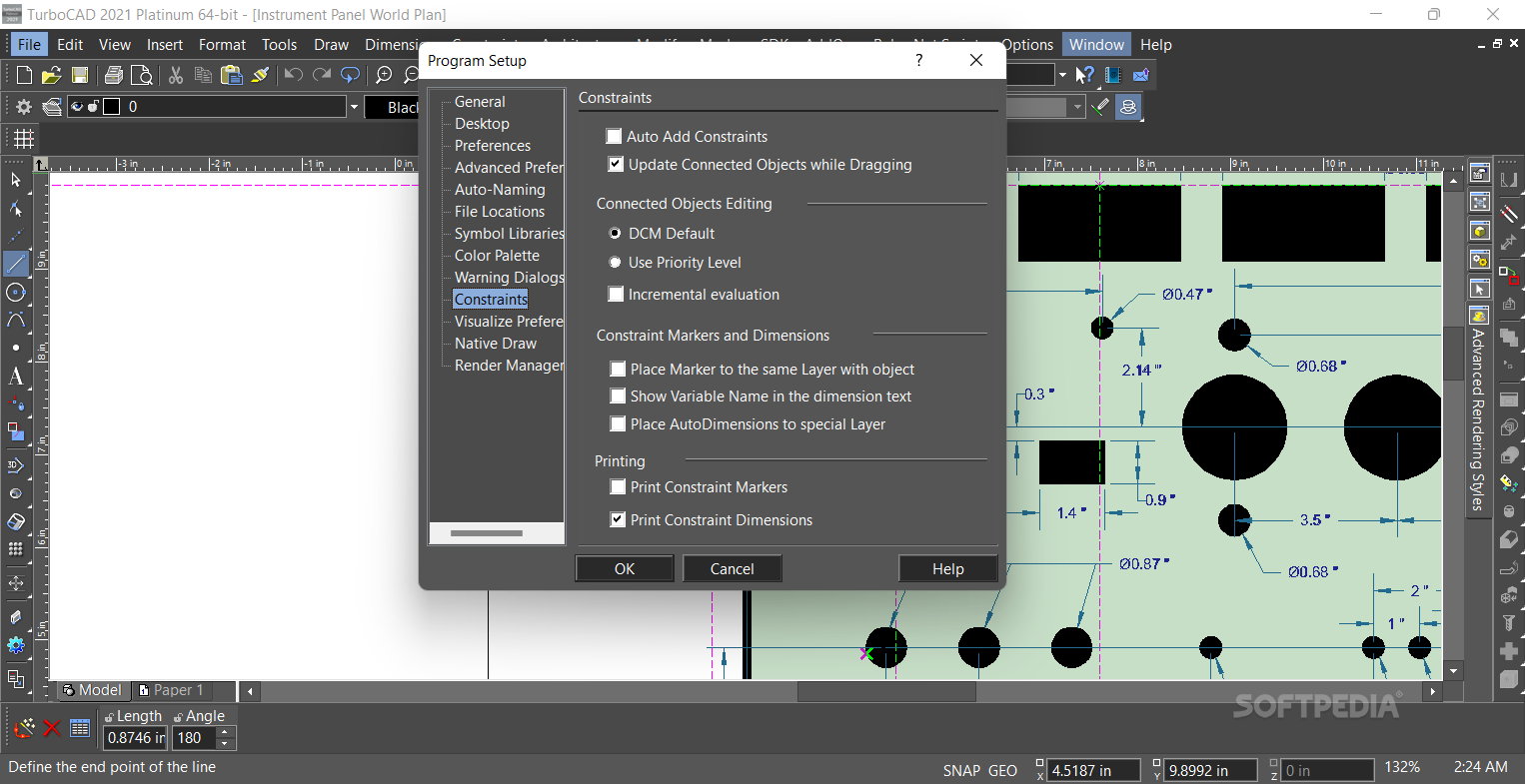Check Show Variable Name in dimension text

point(618,395)
